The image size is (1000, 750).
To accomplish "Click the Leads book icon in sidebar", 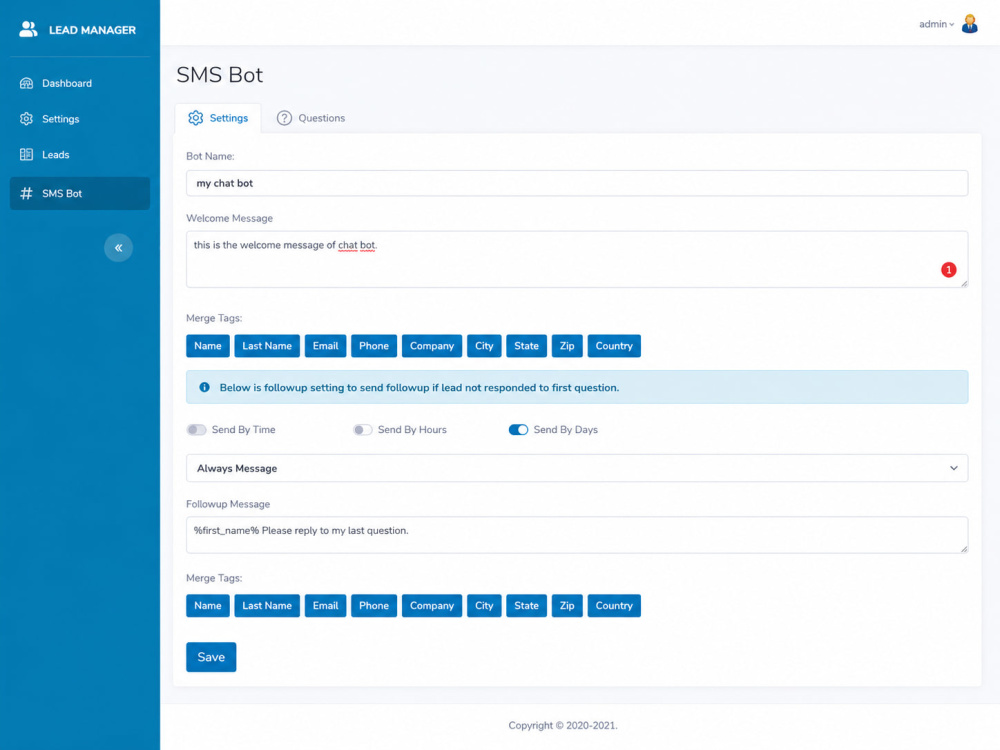I will [x=26, y=154].
